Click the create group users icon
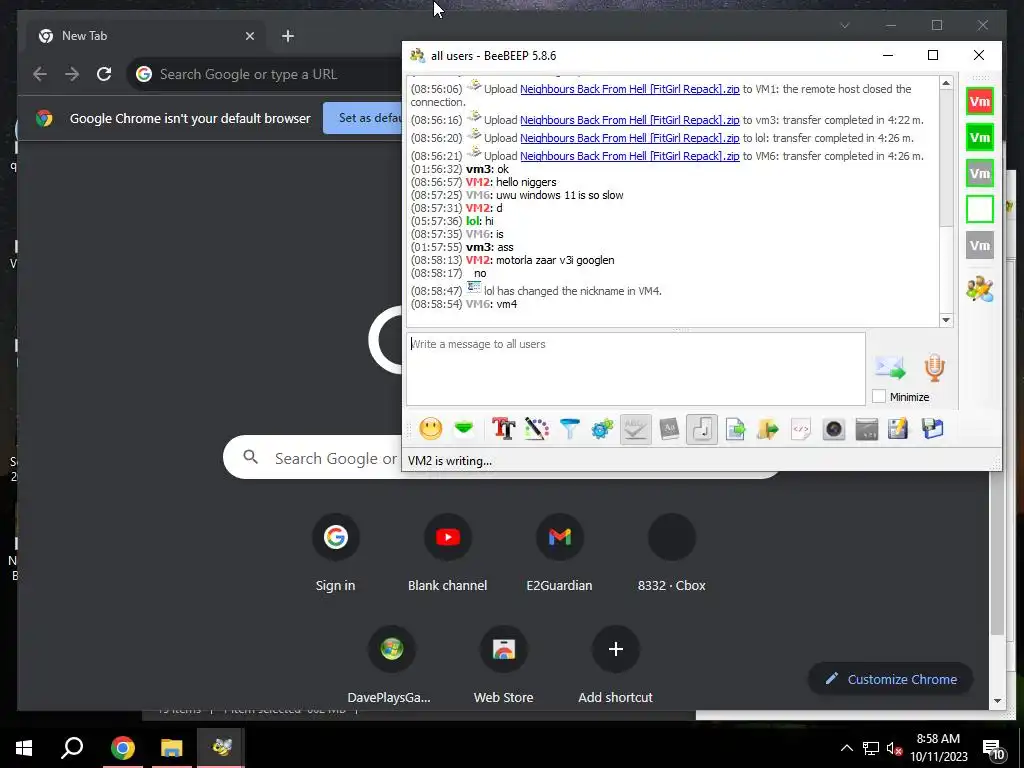The height and width of the screenshot is (768, 1024). [x=980, y=289]
